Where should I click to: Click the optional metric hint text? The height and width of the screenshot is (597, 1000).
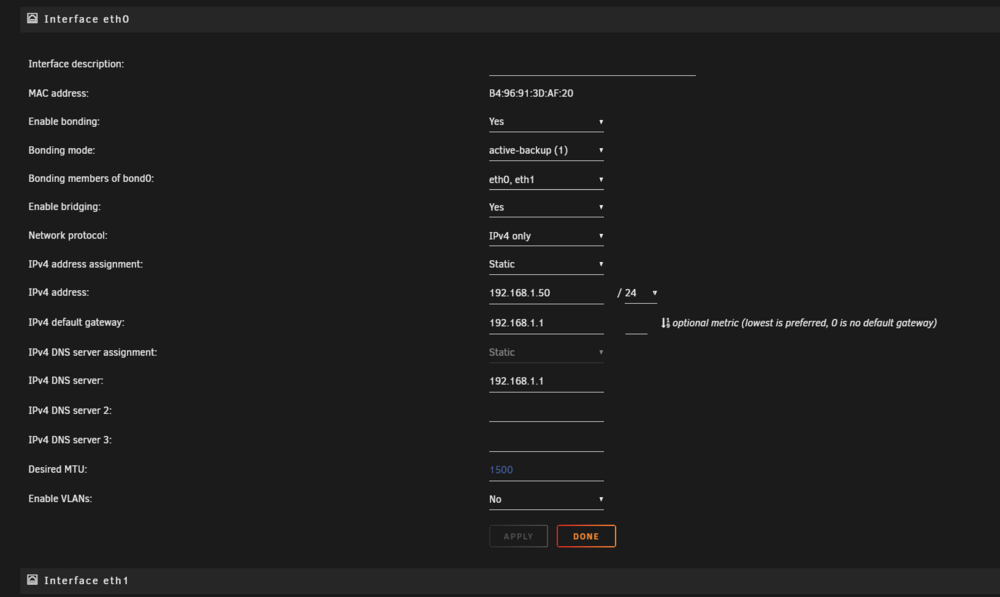(804, 323)
